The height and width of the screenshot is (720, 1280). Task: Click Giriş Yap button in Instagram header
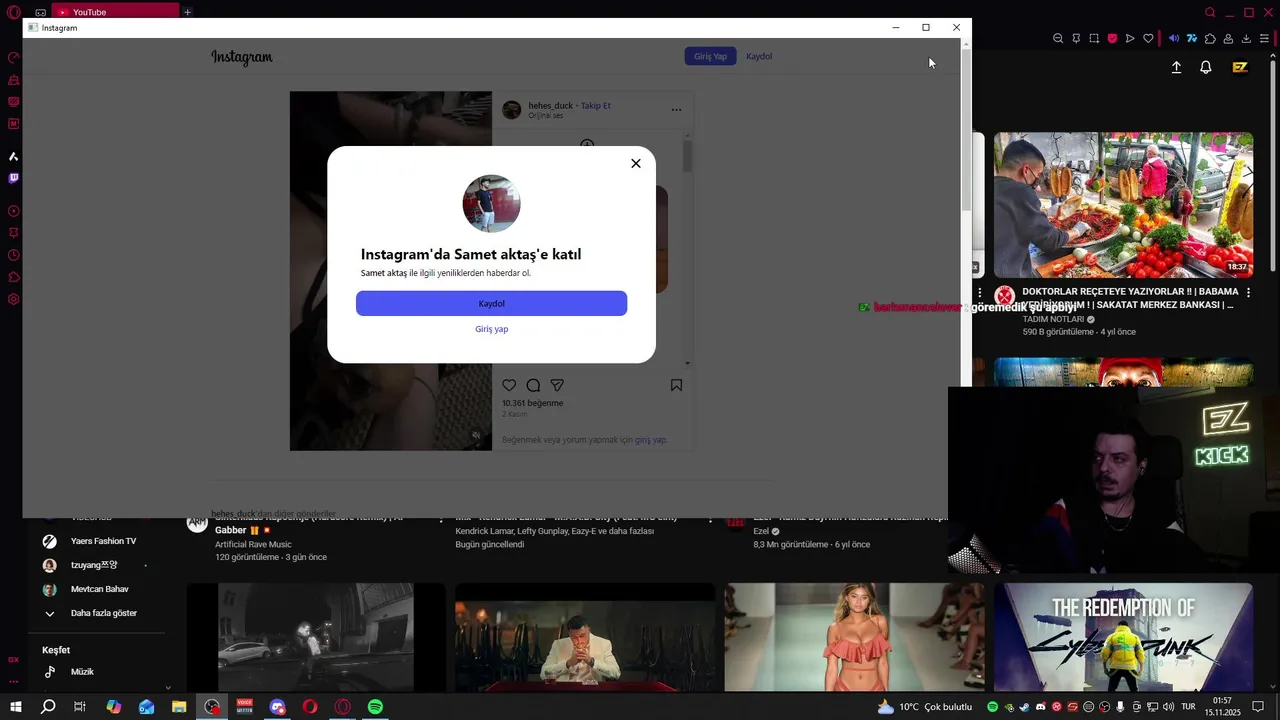coord(710,56)
